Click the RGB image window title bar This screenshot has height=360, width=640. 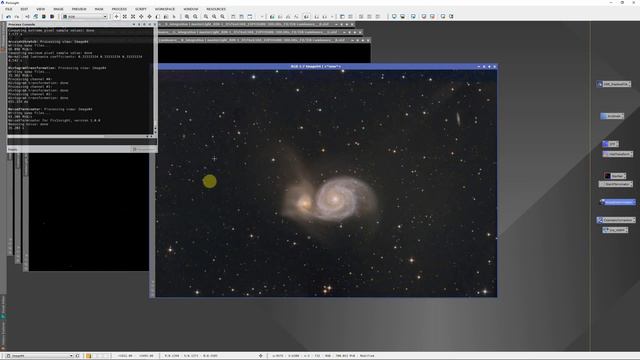coord(316,66)
